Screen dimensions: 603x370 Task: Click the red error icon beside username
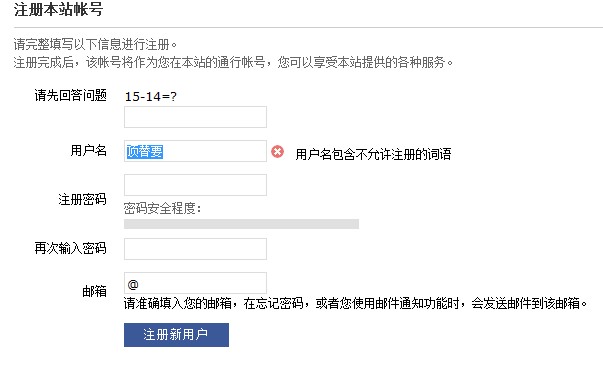pos(277,152)
